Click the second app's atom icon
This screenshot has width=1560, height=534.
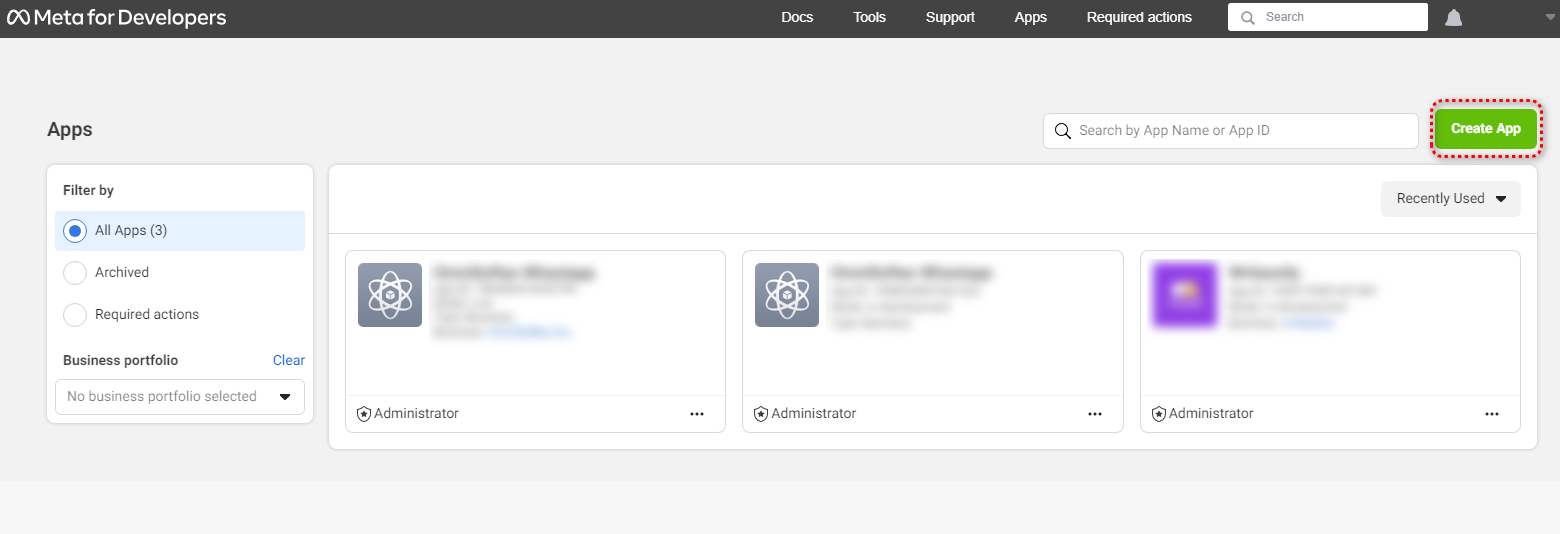pyautogui.click(x=787, y=295)
